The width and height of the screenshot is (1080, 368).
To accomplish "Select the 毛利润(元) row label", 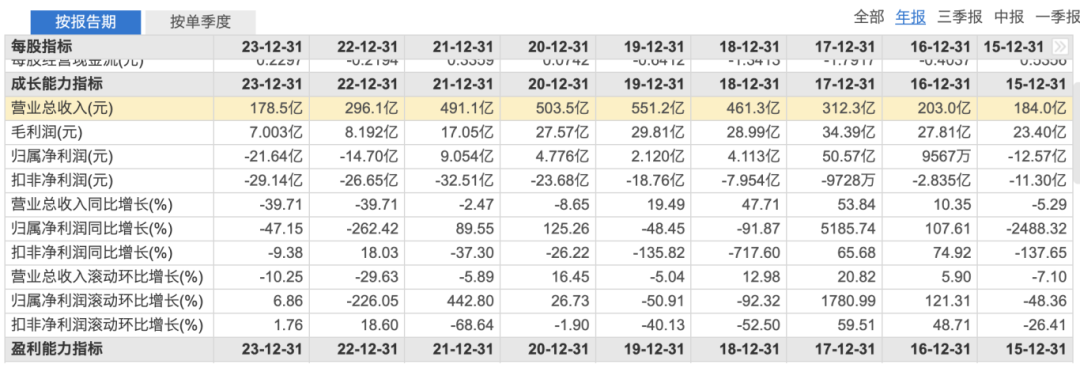I will 52,132.
